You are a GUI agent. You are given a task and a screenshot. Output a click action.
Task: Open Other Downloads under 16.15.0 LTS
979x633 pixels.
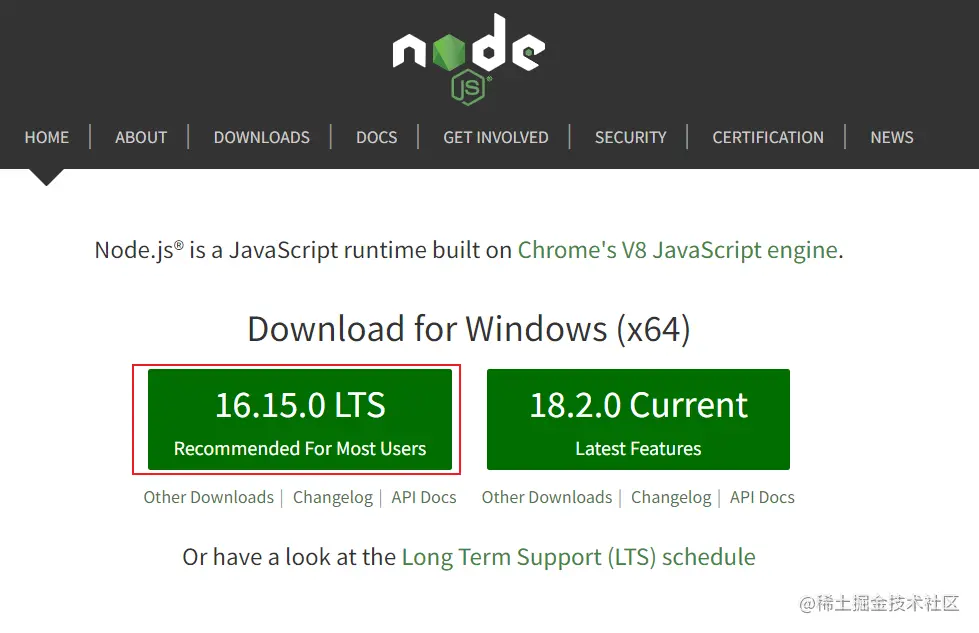[209, 498]
